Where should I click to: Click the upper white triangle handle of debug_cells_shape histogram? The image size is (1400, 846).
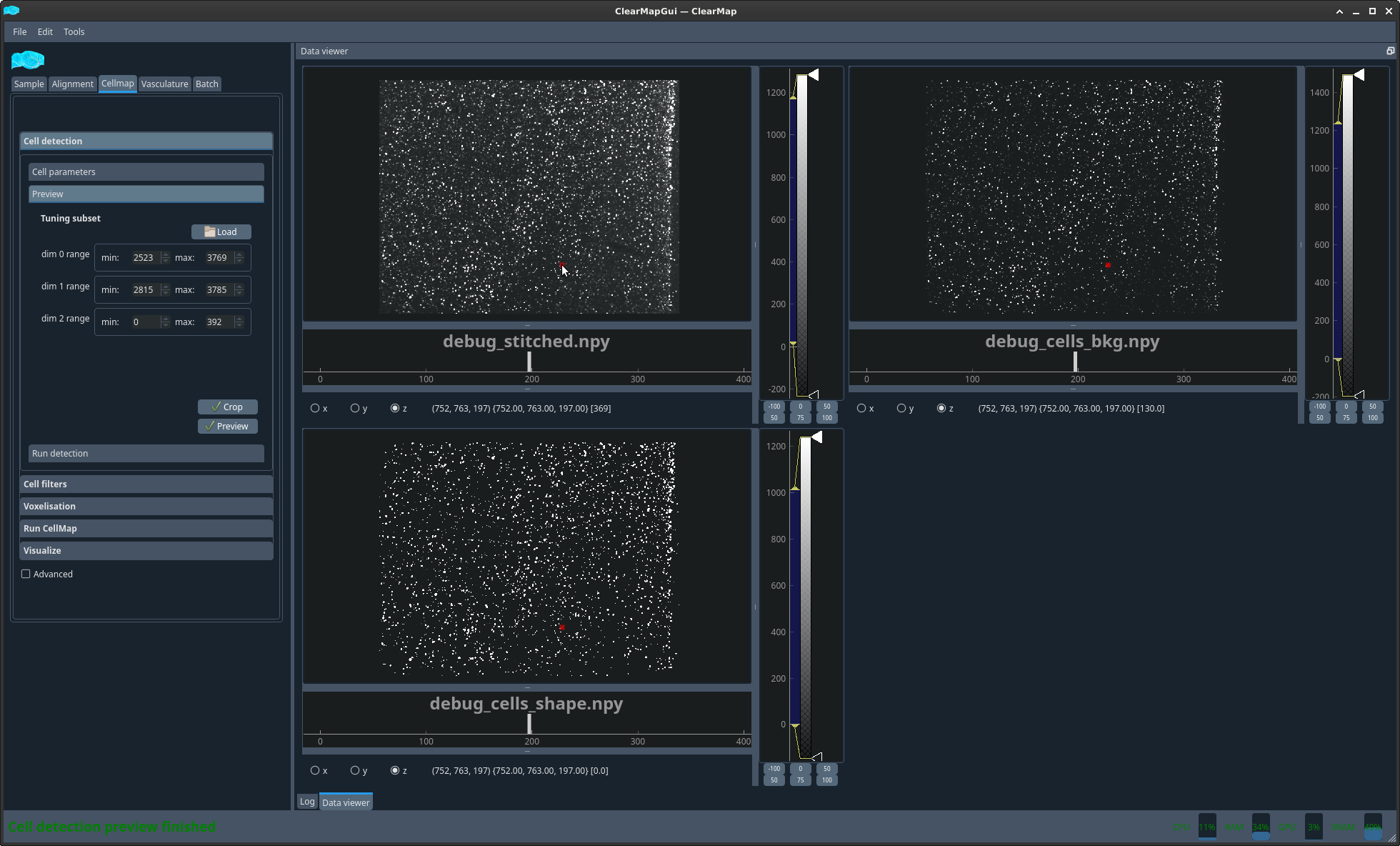click(816, 437)
